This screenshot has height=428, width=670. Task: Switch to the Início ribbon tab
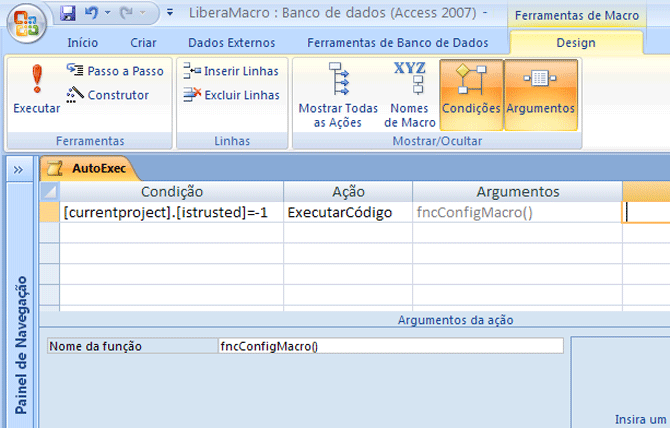(x=82, y=43)
